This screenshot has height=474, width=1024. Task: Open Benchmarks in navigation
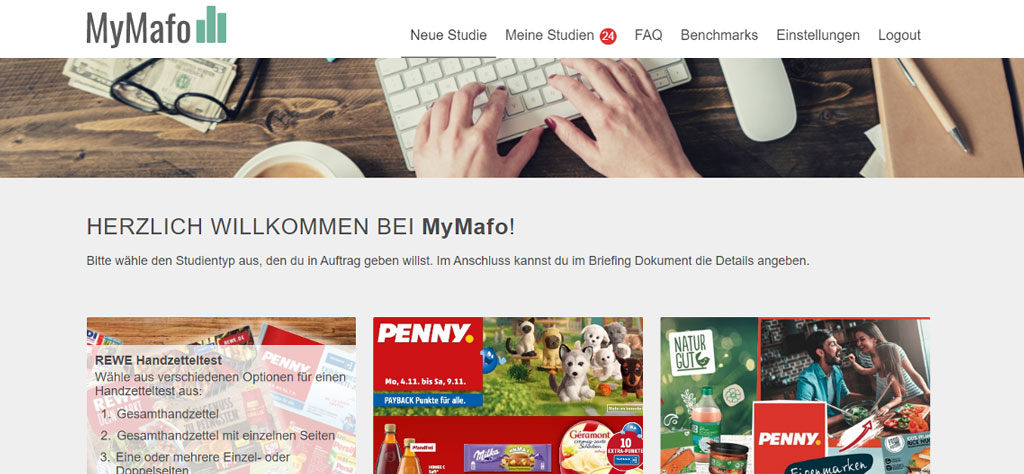coord(719,35)
